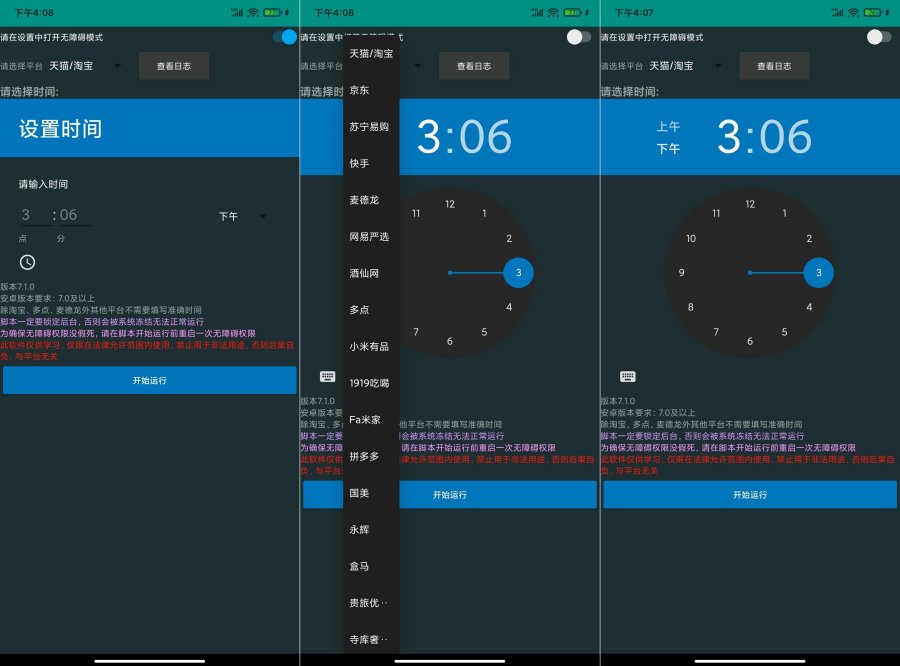Image resolution: width=900 pixels, height=666 pixels.
Task: Choose 盒马 from the platform list
Action: tap(359, 566)
